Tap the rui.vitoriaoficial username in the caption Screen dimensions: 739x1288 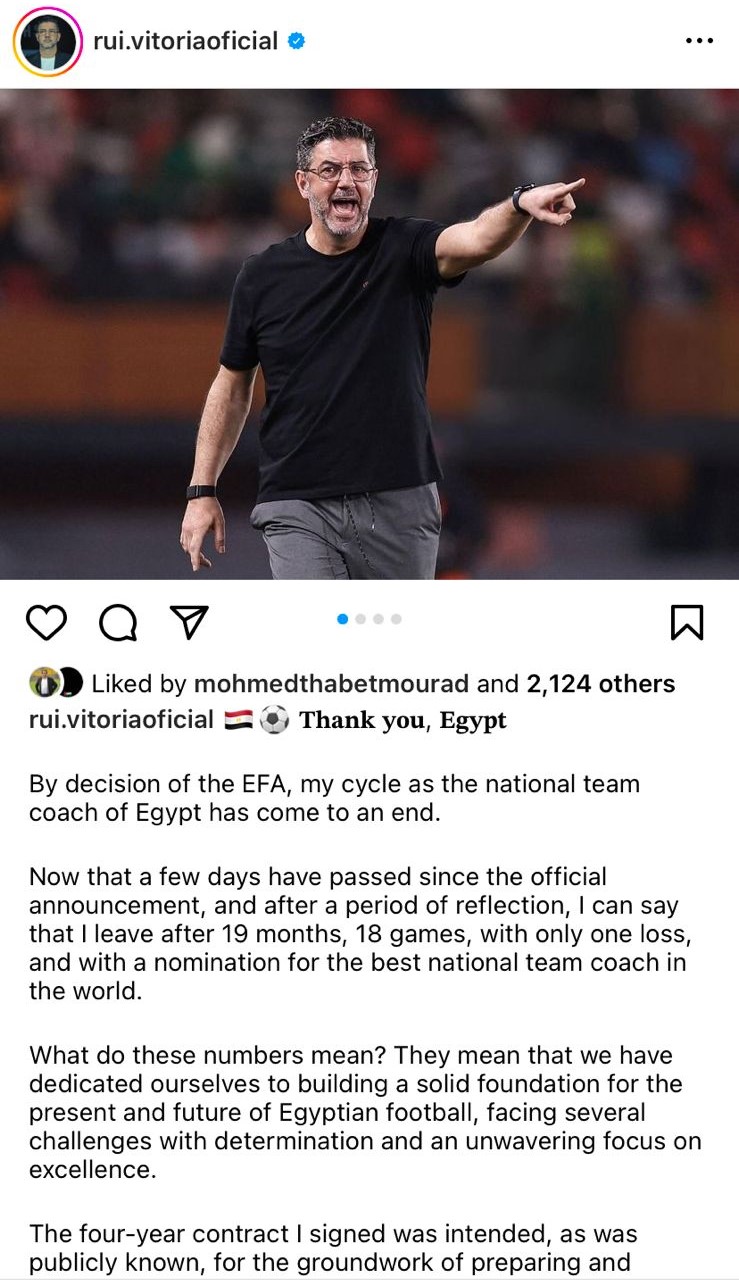121,720
